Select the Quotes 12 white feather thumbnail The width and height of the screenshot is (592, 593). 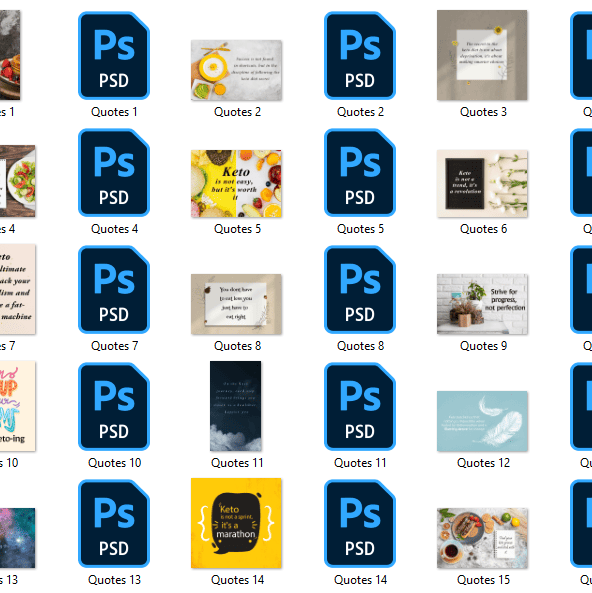(482, 421)
